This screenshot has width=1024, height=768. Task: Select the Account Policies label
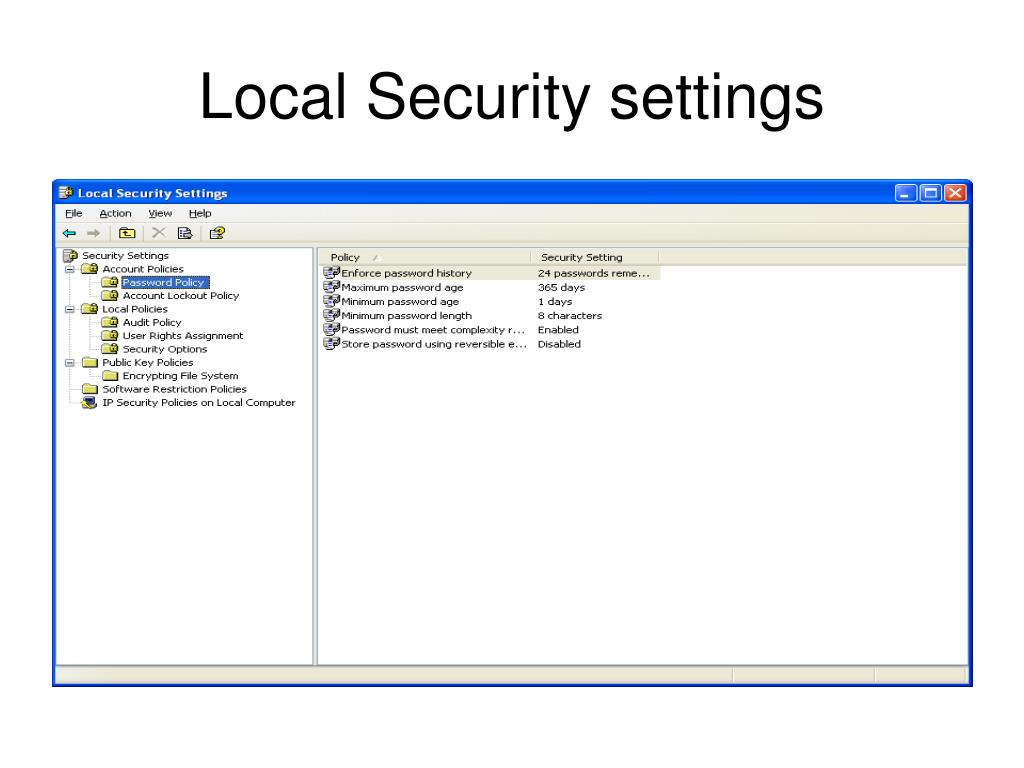(143, 268)
